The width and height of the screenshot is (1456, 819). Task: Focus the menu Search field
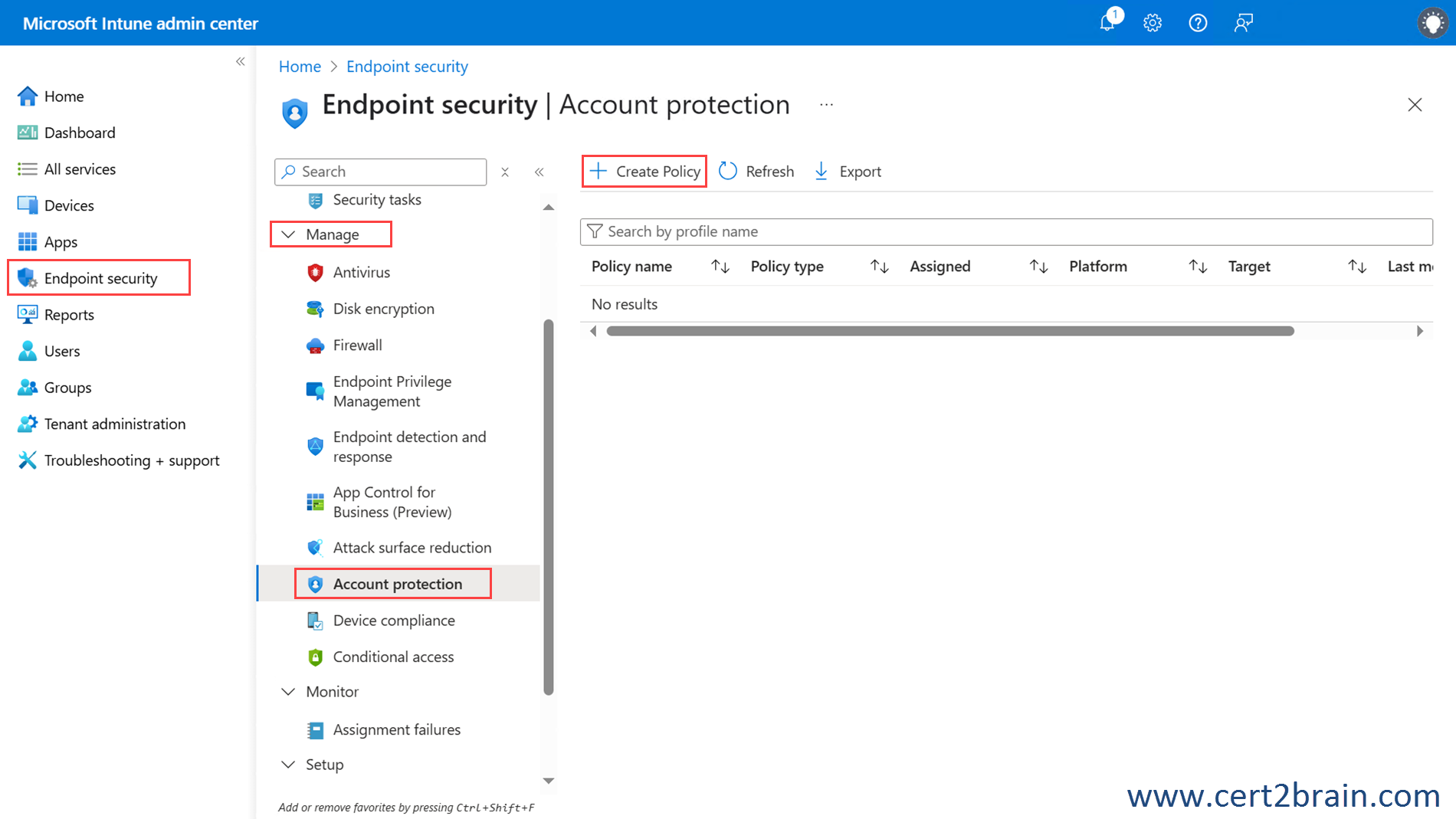(381, 172)
